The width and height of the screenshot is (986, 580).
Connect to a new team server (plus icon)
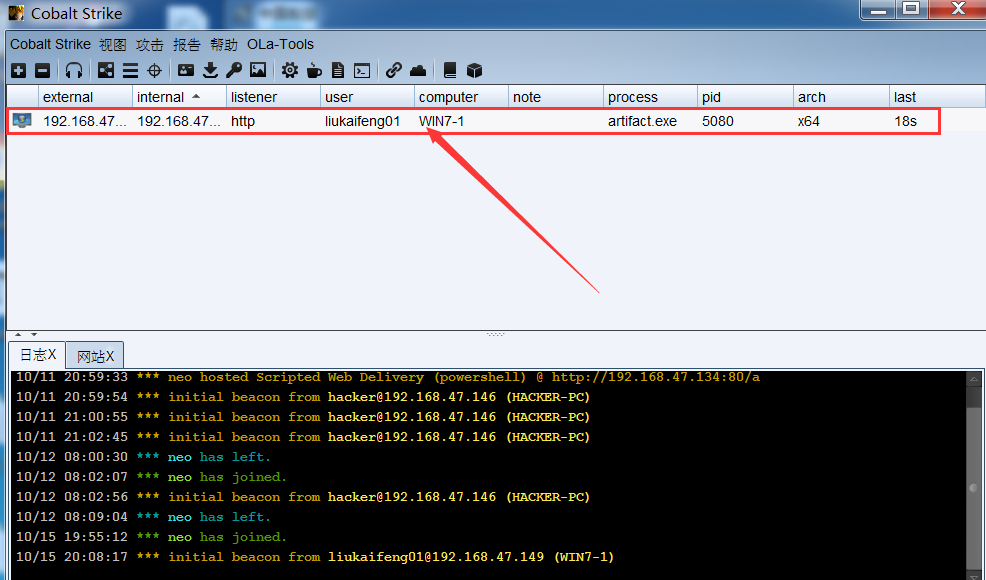tap(18, 70)
